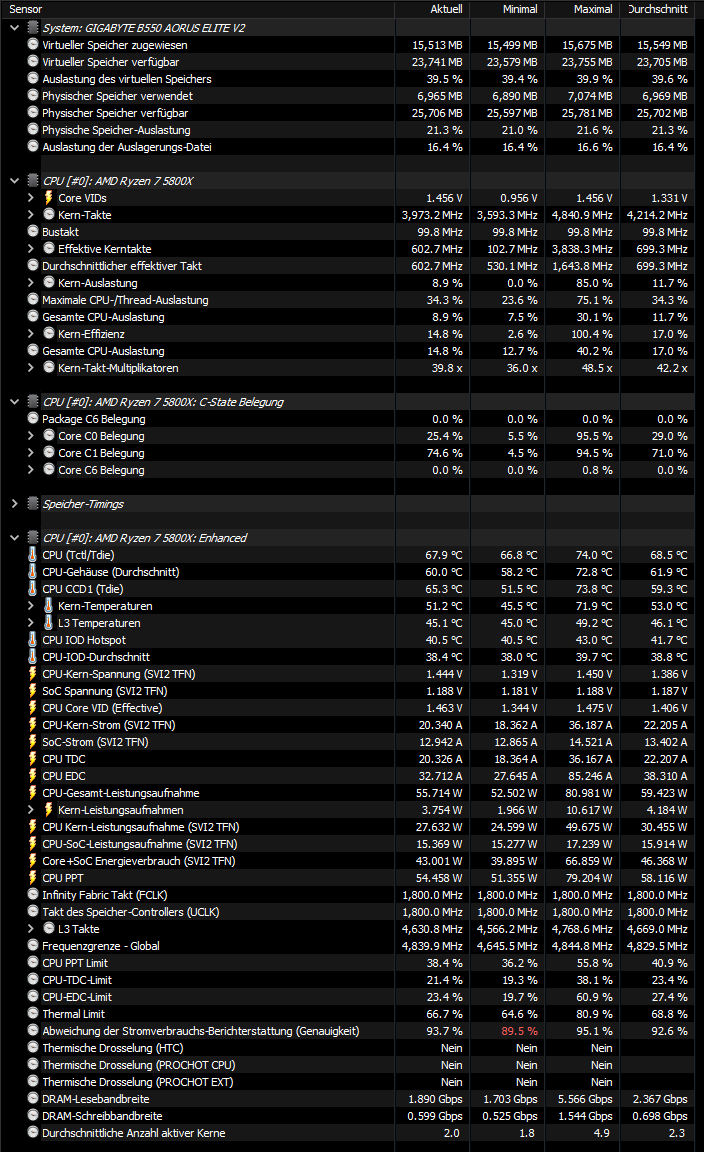
Task: Click the round icon for CPU PPT Limit
Action: click(33, 962)
